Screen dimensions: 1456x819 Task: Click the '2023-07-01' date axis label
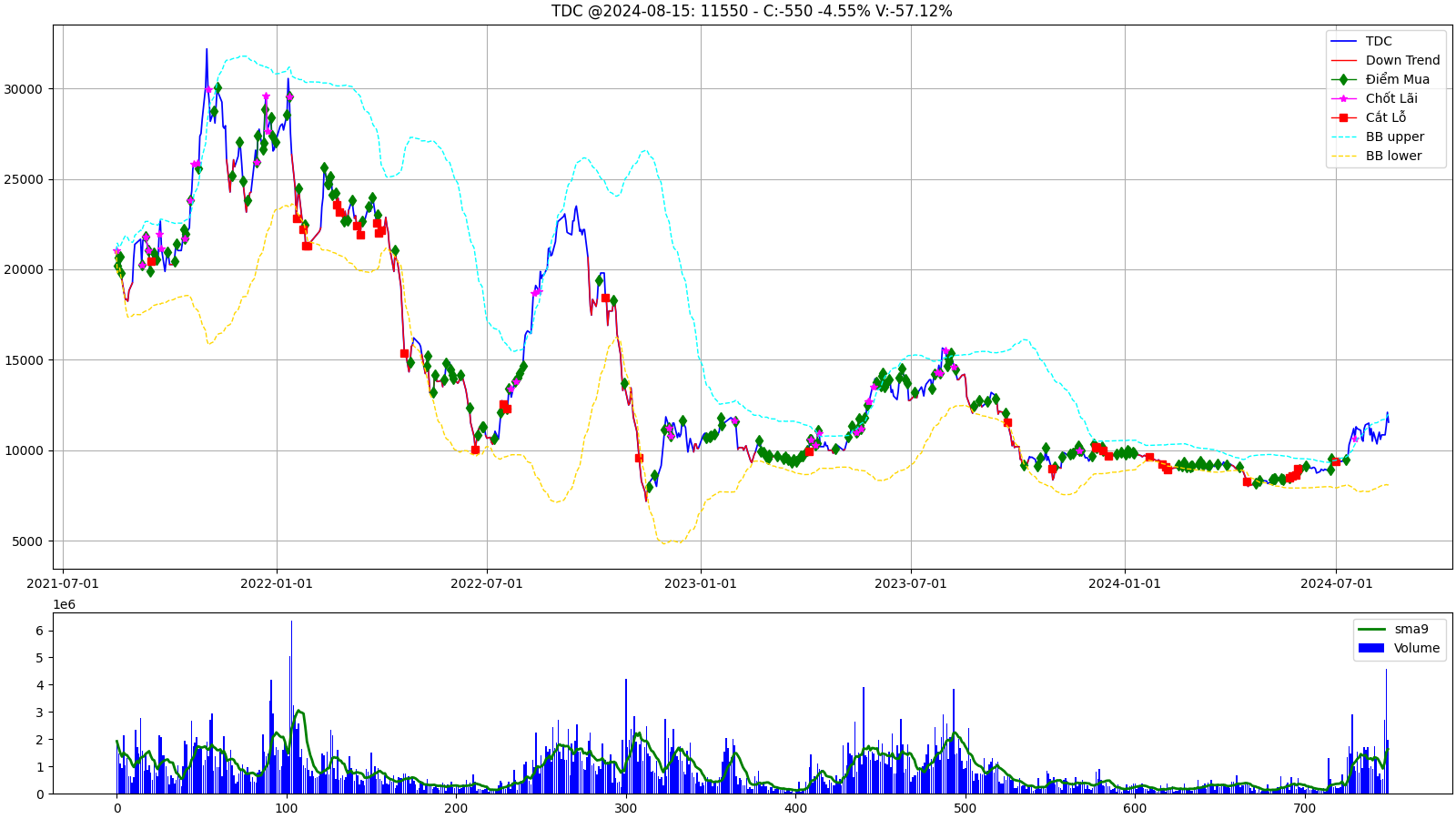[911, 583]
